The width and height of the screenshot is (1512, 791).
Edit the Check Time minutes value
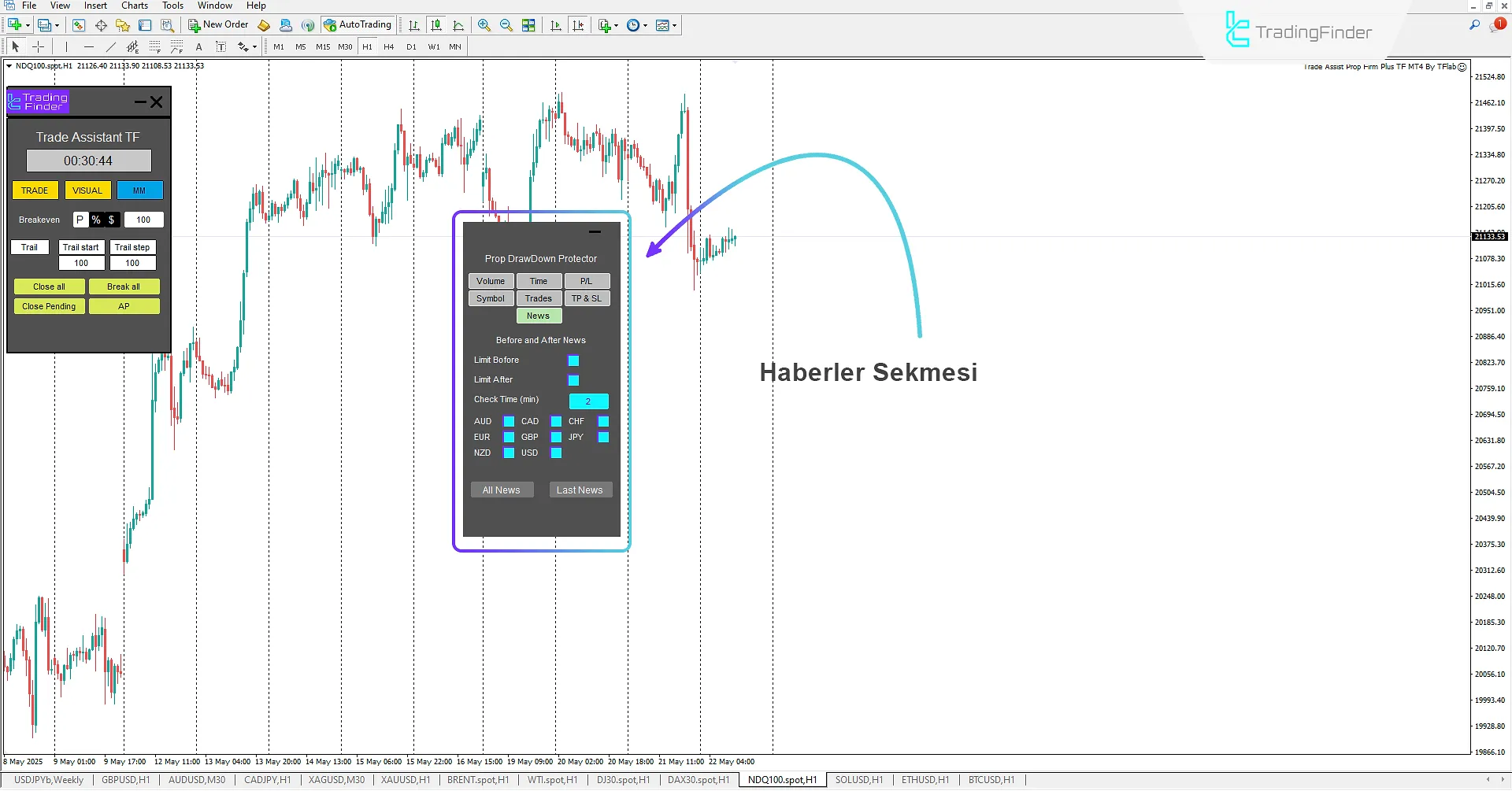click(589, 401)
